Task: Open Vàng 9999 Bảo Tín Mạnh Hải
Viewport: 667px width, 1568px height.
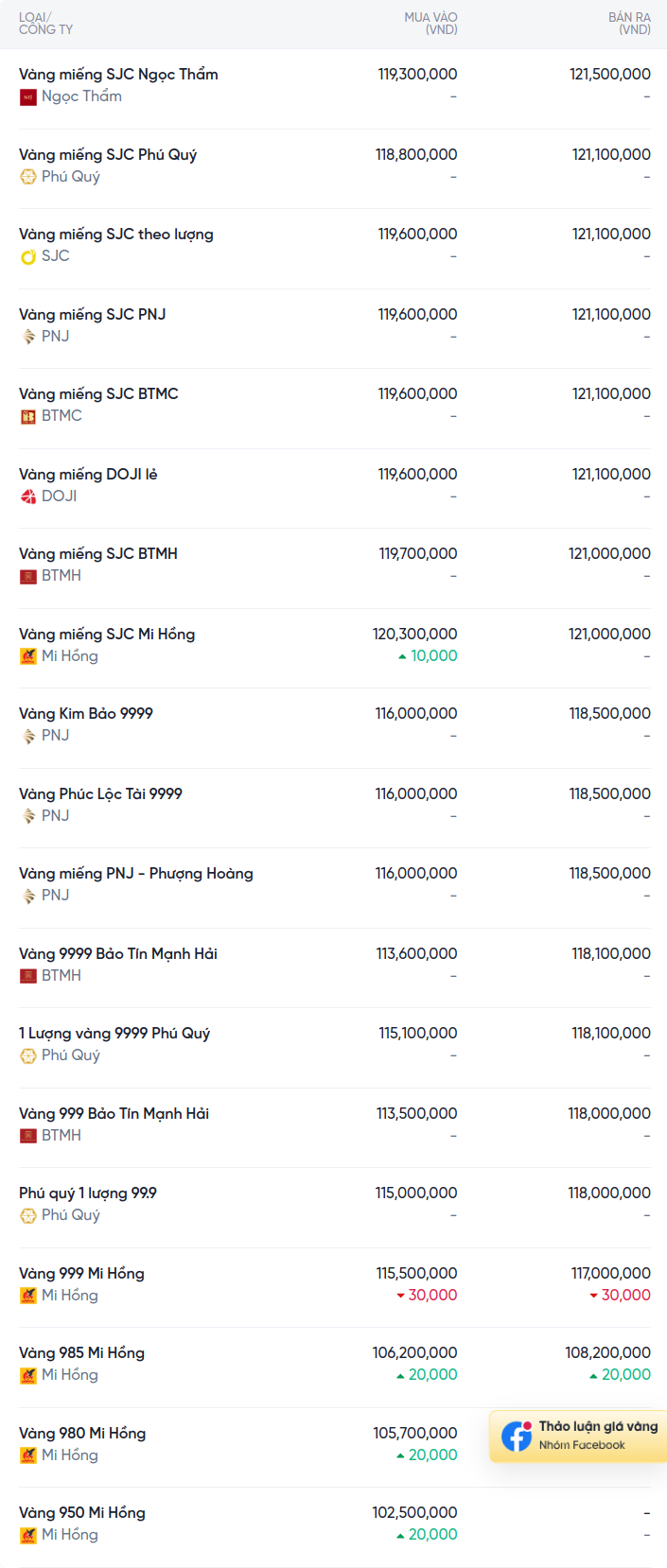Action: click(x=118, y=953)
